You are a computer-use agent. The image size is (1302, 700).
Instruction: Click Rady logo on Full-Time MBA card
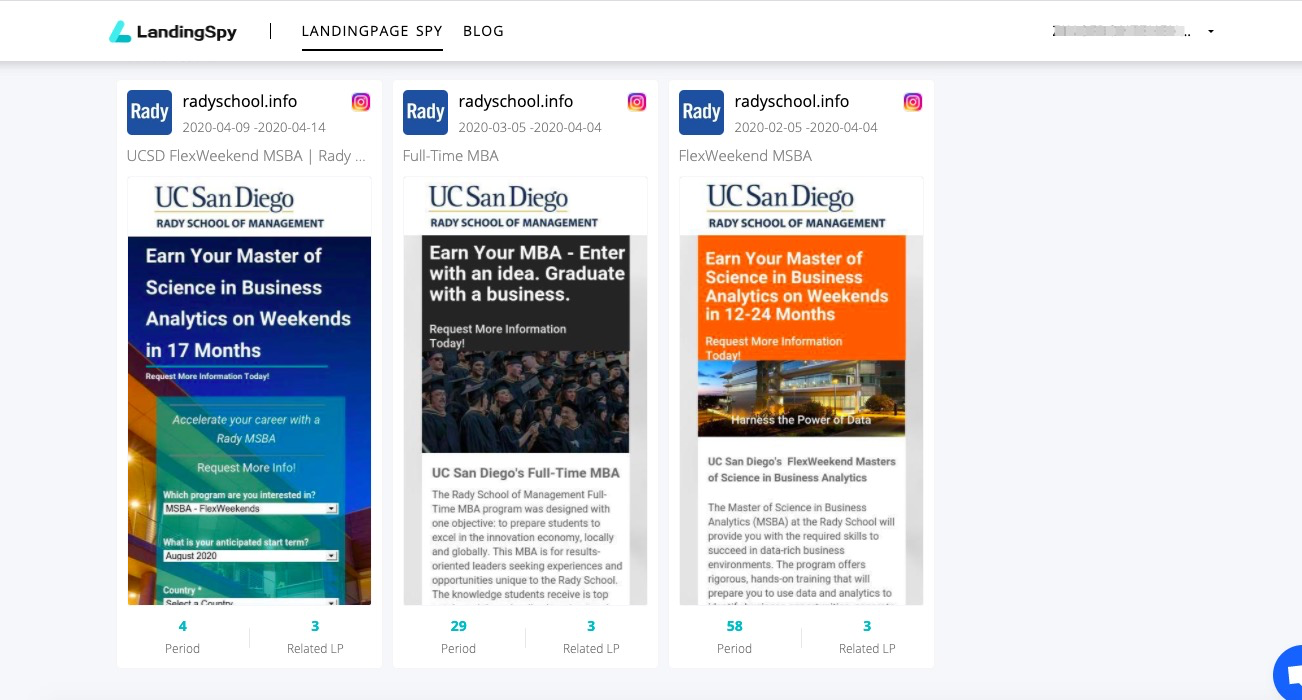coord(425,112)
